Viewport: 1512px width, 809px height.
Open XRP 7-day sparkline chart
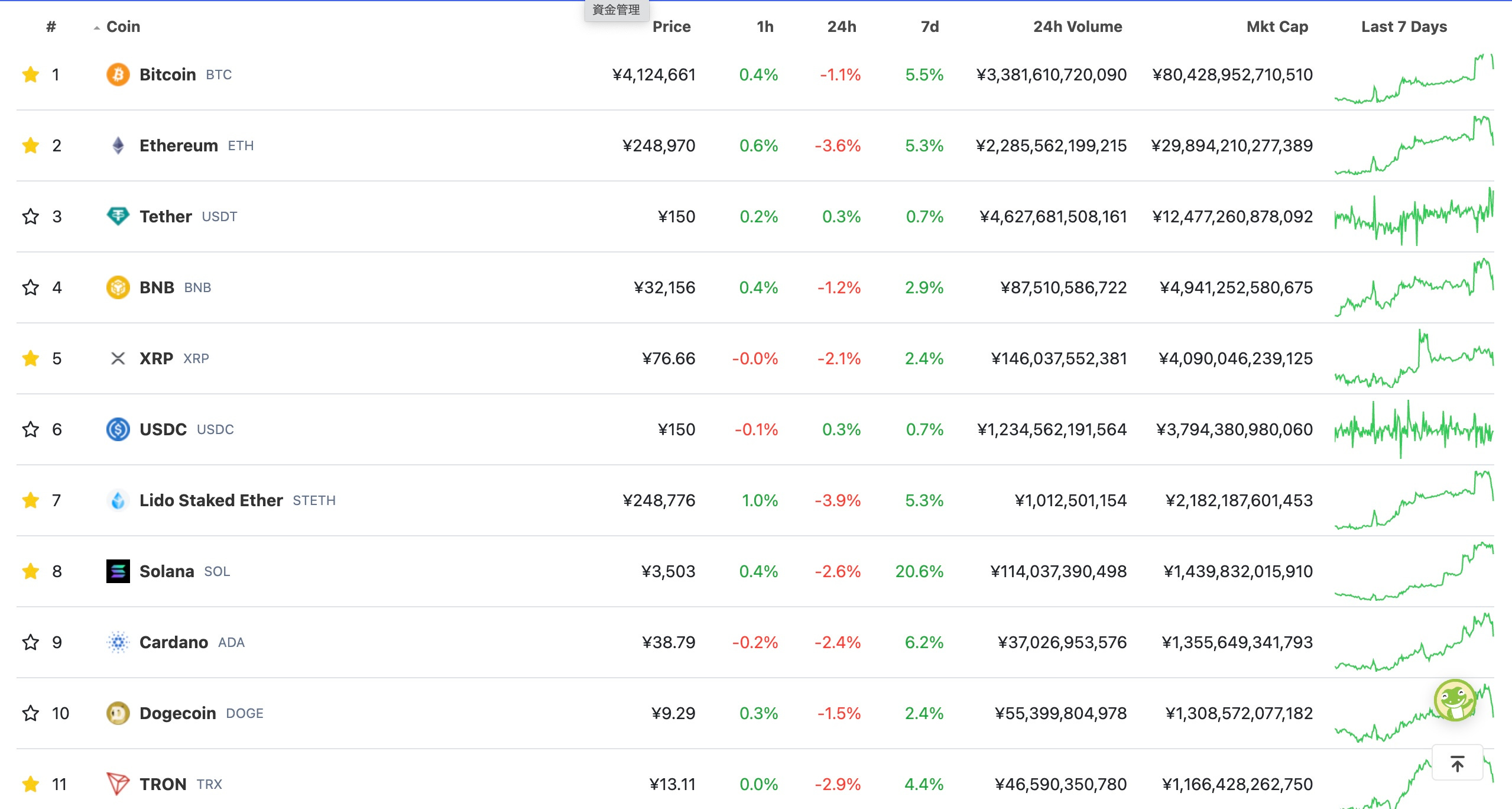[x=1414, y=358]
